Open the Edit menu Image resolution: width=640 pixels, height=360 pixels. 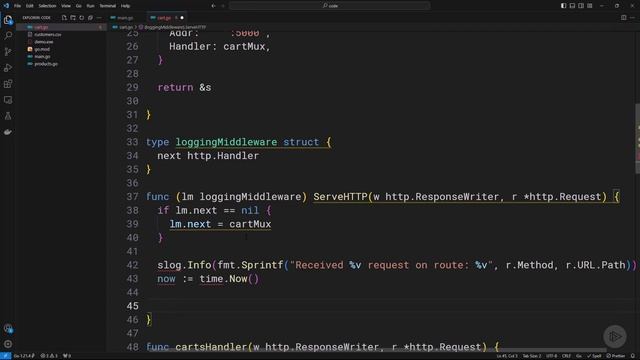tap(30, 6)
